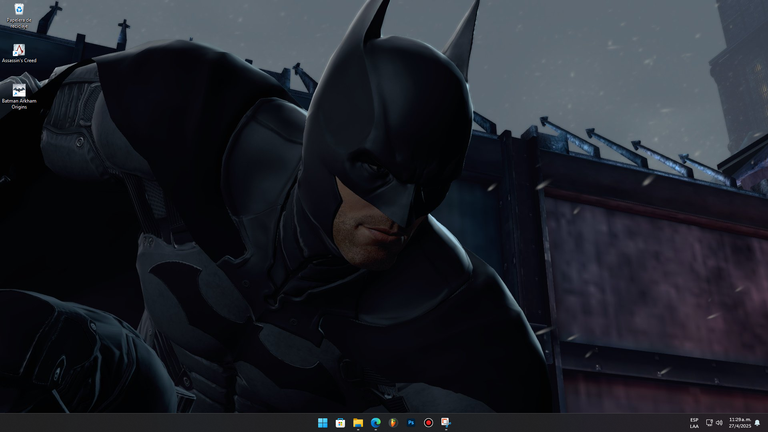Open Microsoft Edge from the taskbar
The width and height of the screenshot is (768, 432).
pos(376,423)
